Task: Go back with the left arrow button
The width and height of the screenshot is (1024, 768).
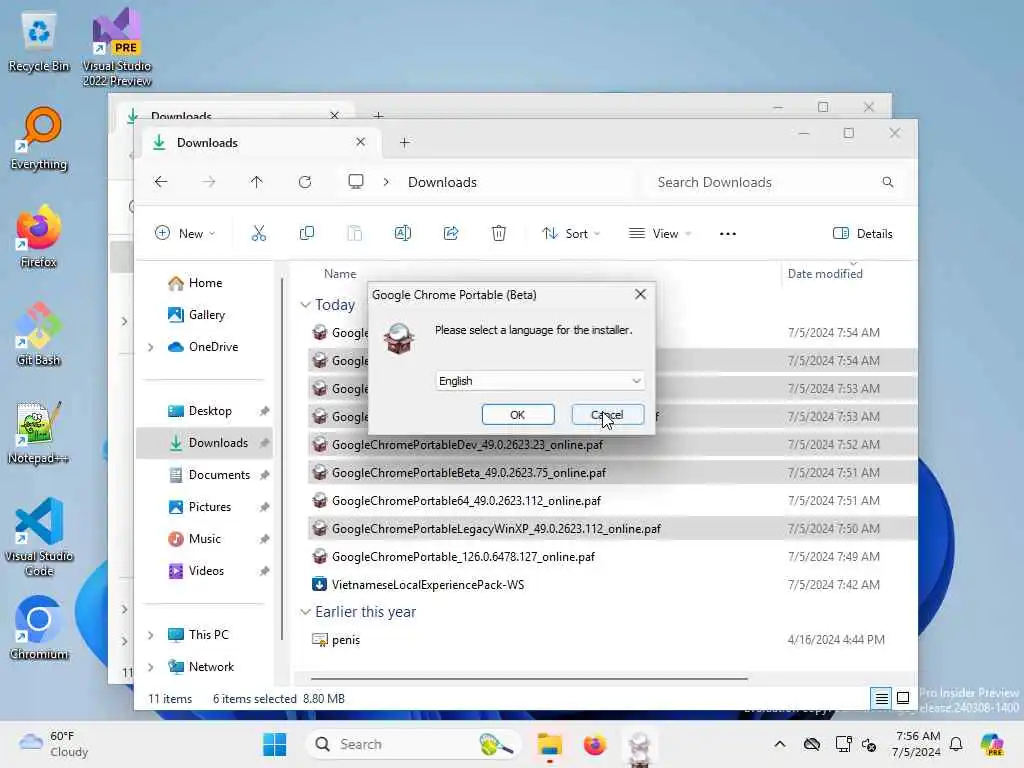Action: [161, 182]
